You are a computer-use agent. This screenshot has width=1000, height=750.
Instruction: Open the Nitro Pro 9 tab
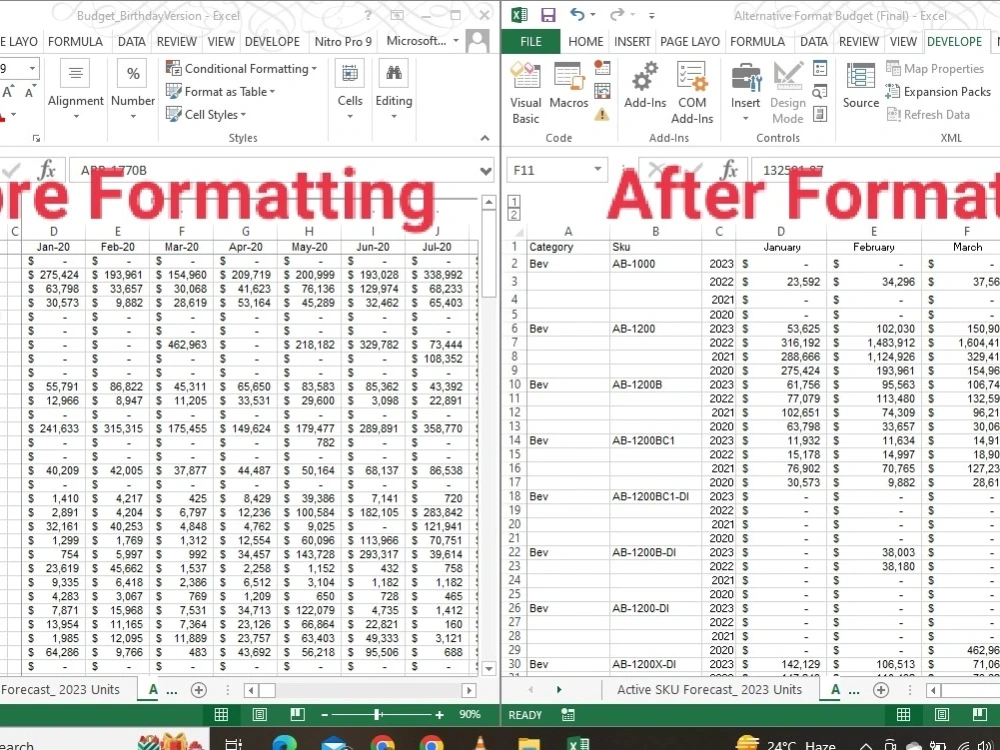coord(343,41)
